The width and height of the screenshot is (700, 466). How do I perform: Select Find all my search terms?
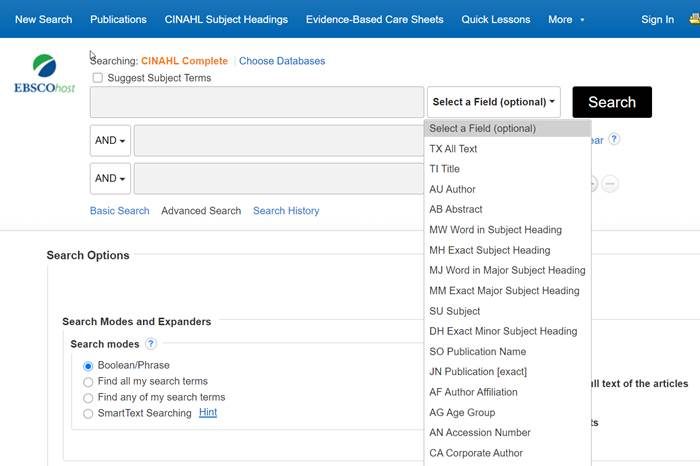[x=88, y=382]
